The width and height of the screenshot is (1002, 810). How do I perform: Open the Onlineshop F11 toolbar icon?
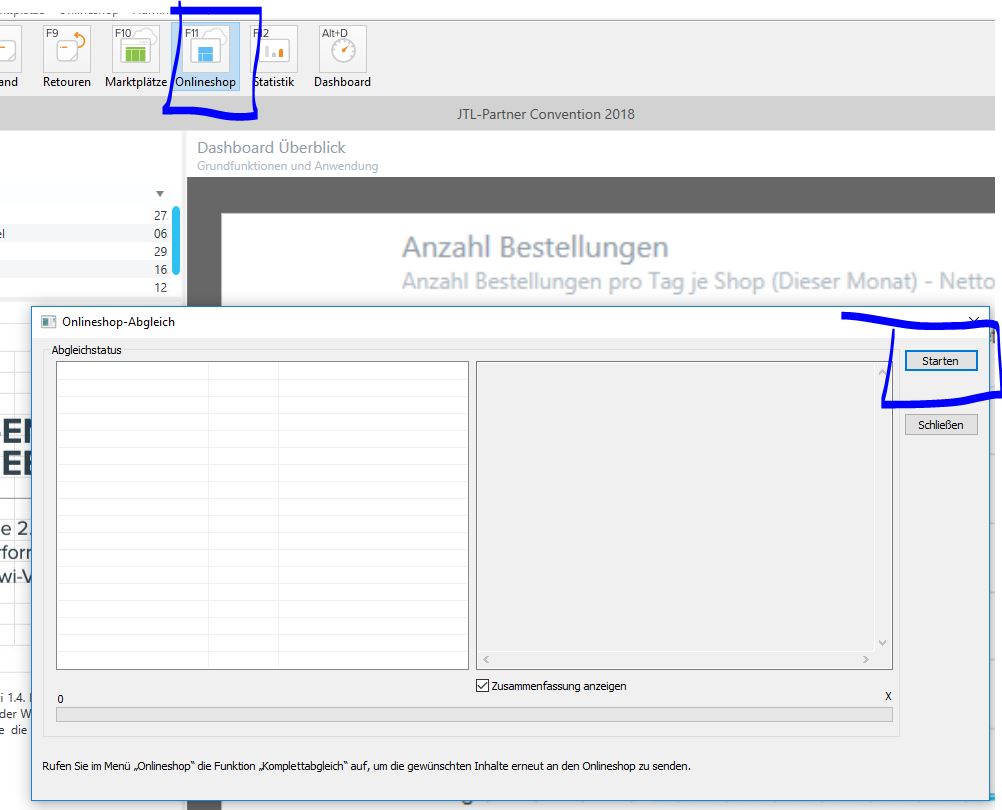(x=205, y=57)
